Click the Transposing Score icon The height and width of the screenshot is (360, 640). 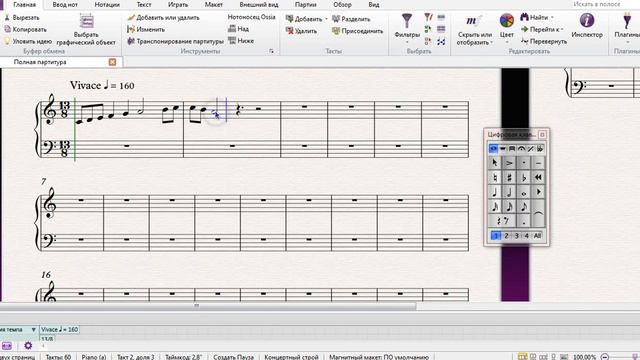[x=131, y=41]
